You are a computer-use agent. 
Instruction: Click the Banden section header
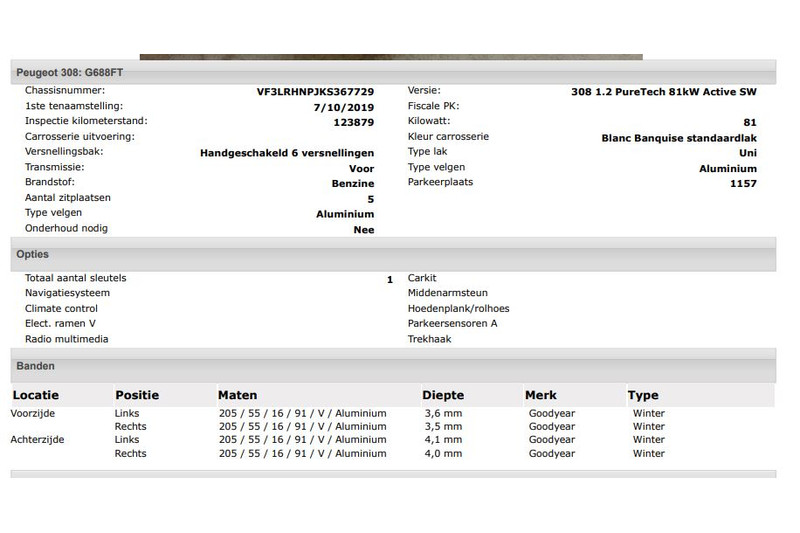pos(36,367)
